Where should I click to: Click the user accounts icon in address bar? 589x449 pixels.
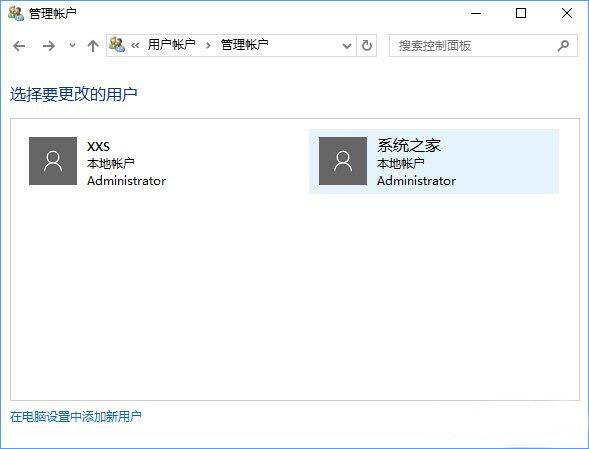coord(117,45)
